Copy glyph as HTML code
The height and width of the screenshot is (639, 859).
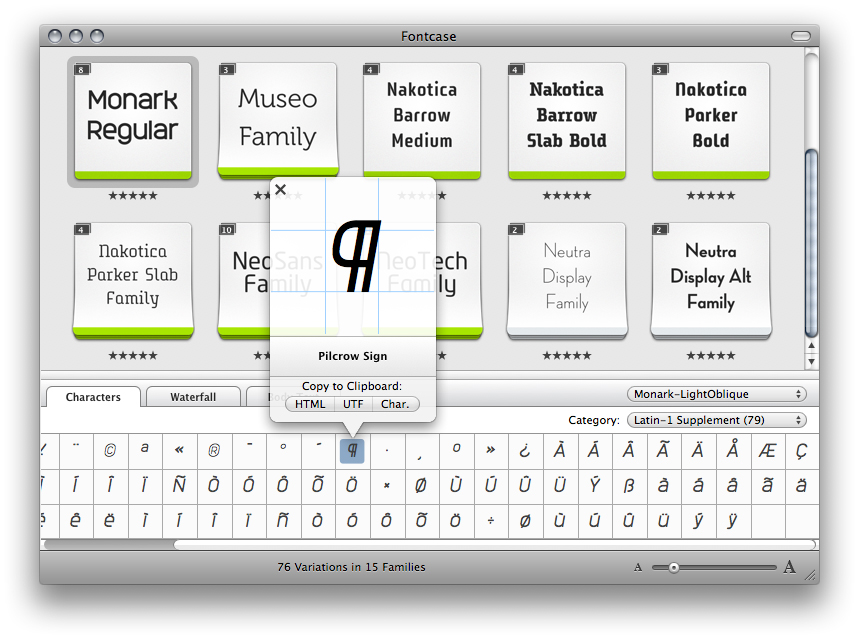tap(310, 404)
